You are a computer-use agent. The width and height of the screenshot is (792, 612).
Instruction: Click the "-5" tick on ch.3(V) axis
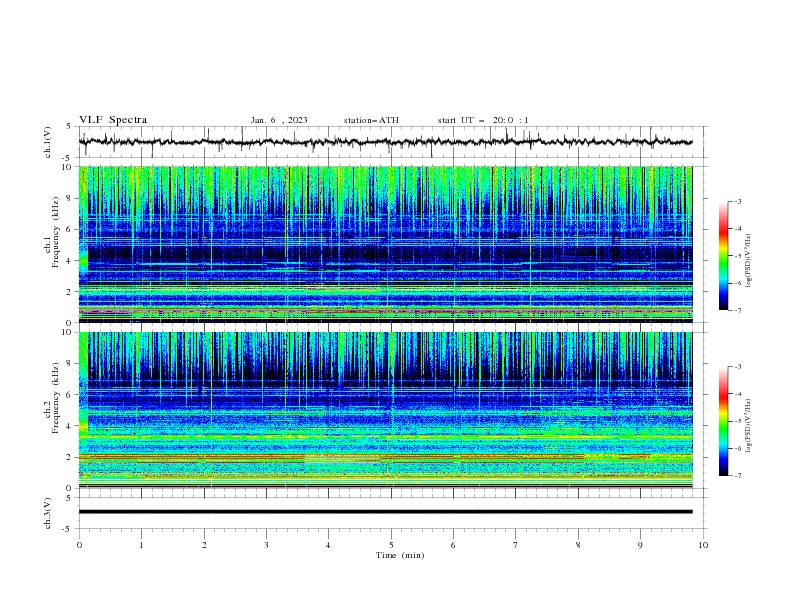point(68,529)
